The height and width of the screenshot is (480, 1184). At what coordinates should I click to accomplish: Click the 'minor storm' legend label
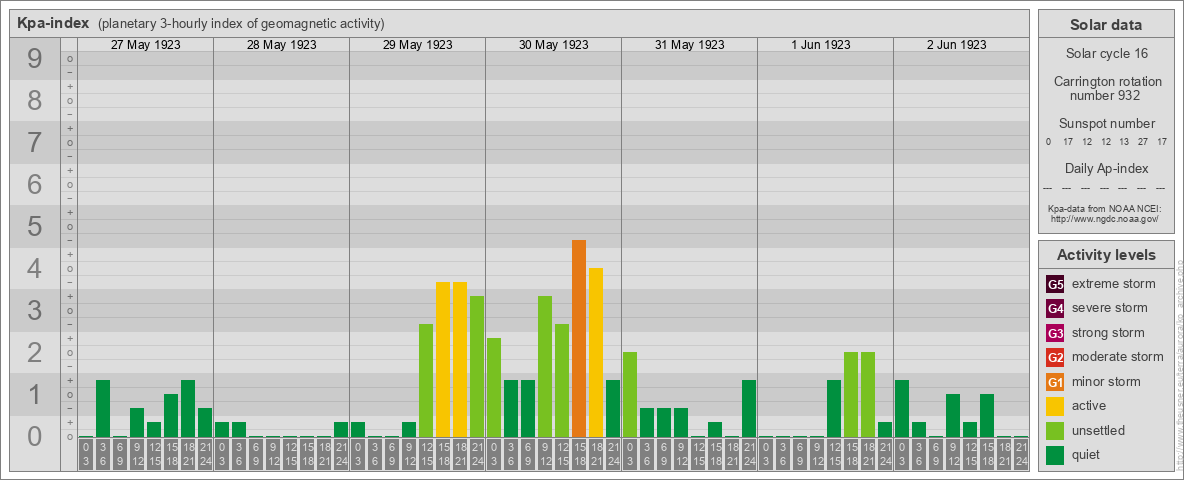(1106, 381)
